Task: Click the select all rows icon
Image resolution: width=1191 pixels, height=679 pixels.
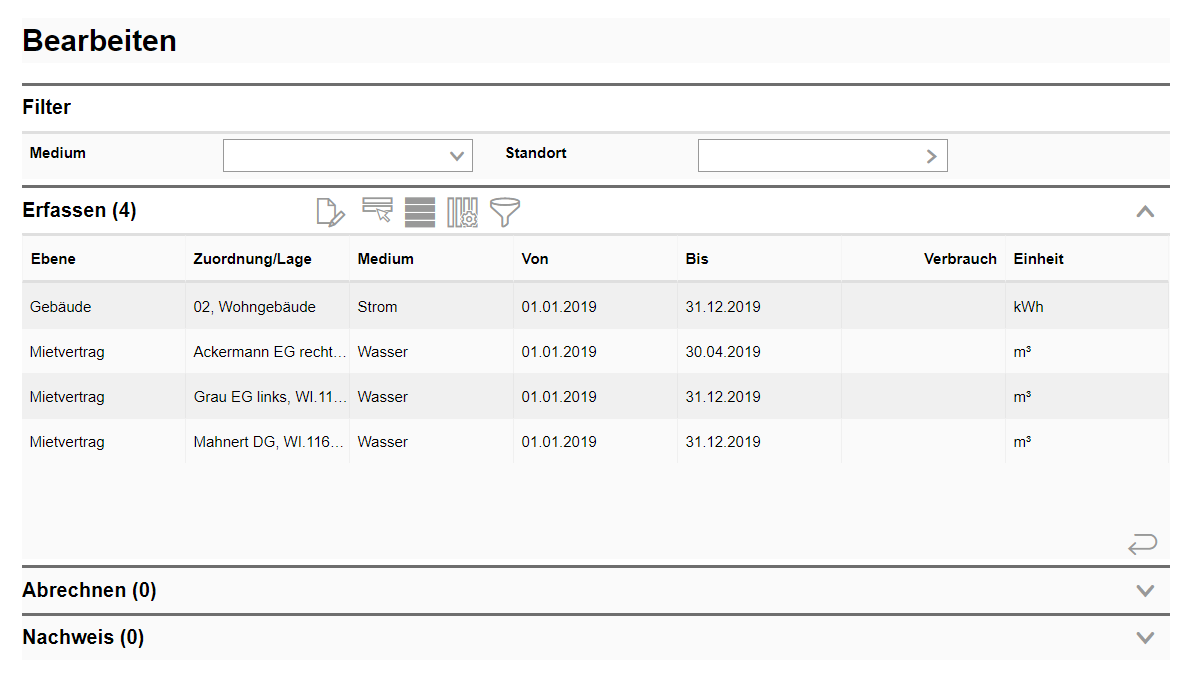Action: [x=420, y=212]
